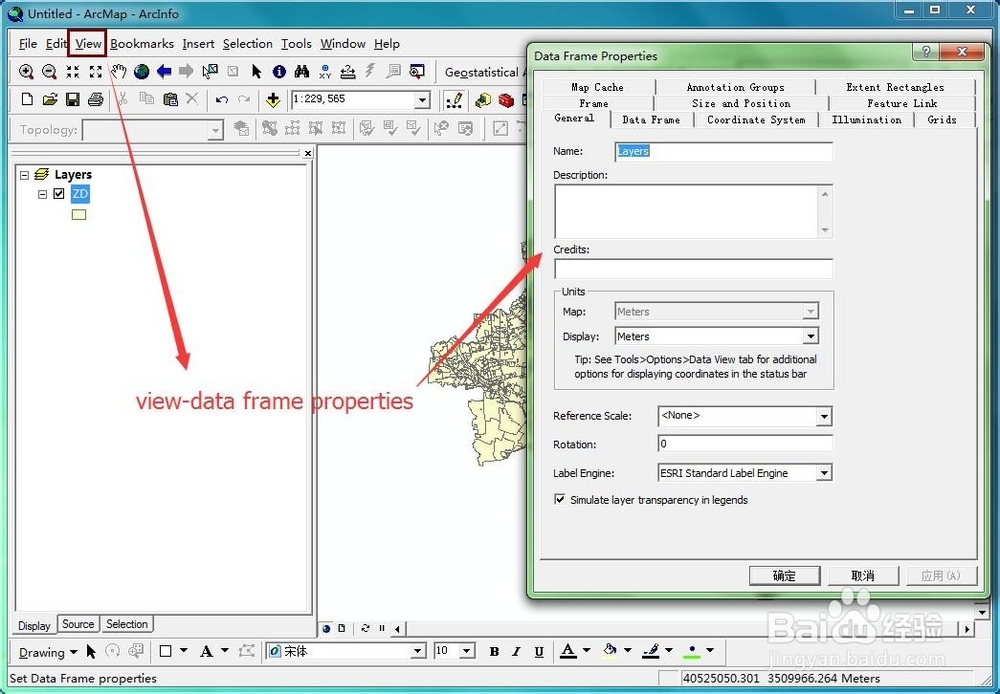Image resolution: width=1000 pixels, height=694 pixels.
Task: Switch to Source tab in table of contents
Action: click(x=78, y=624)
